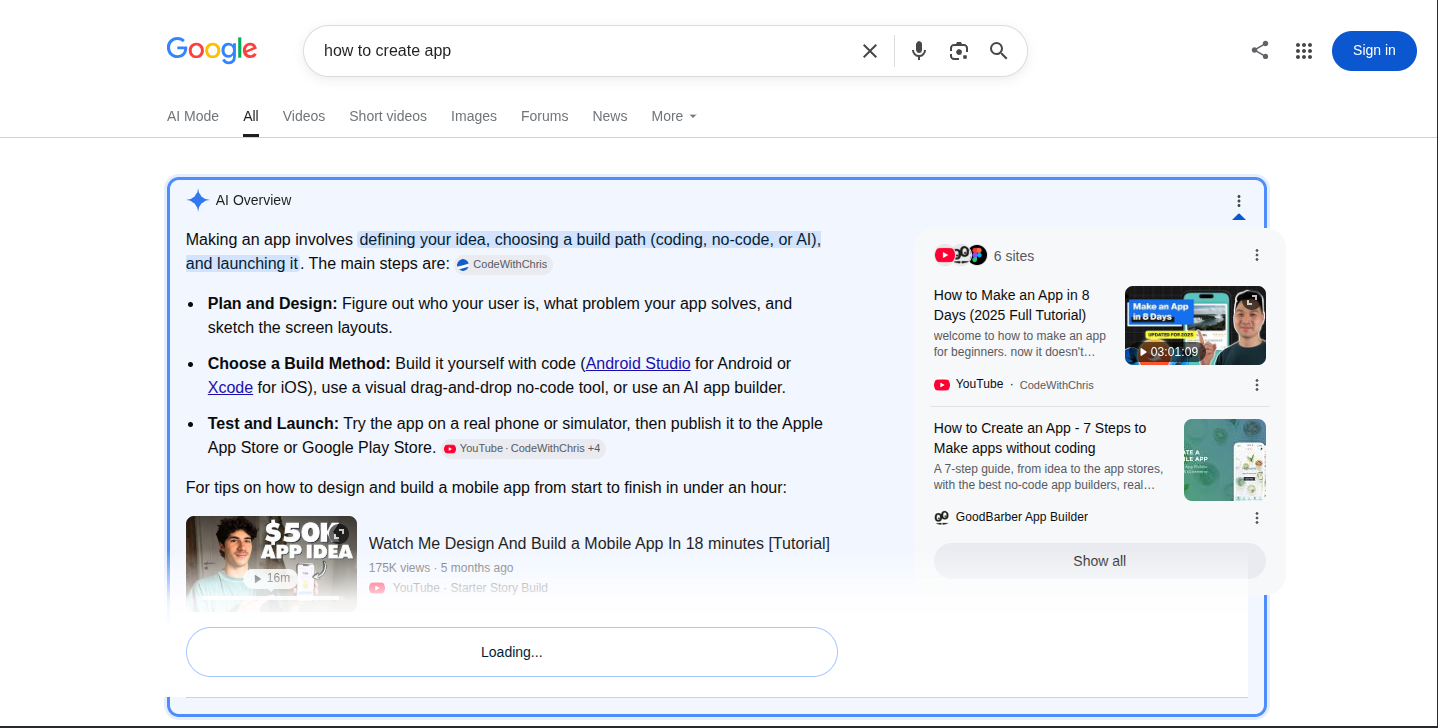This screenshot has width=1438, height=728.
Task: Click the Loading... button
Action: [x=512, y=652]
